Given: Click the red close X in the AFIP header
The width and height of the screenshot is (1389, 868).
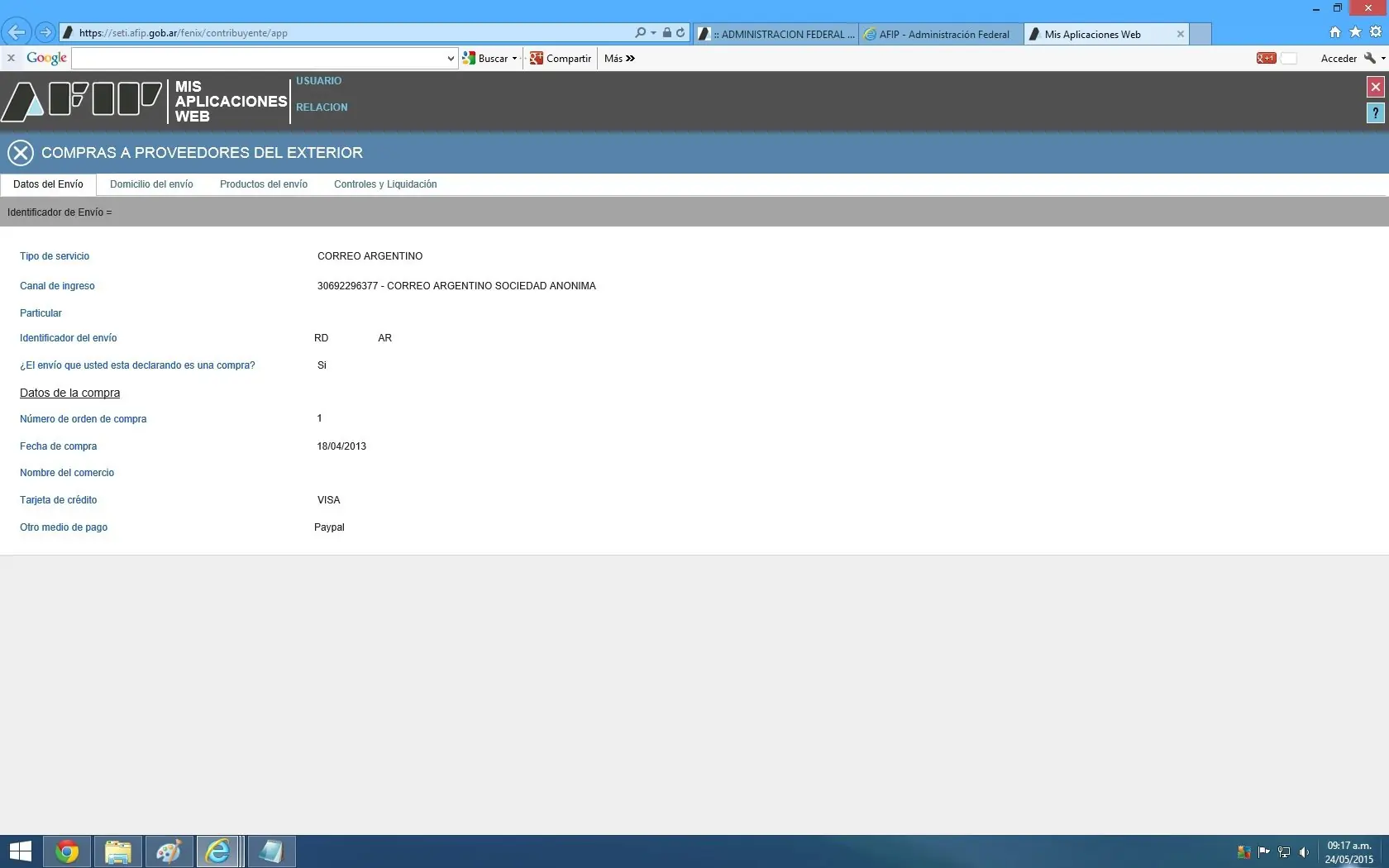Looking at the screenshot, I should pyautogui.click(x=1375, y=87).
